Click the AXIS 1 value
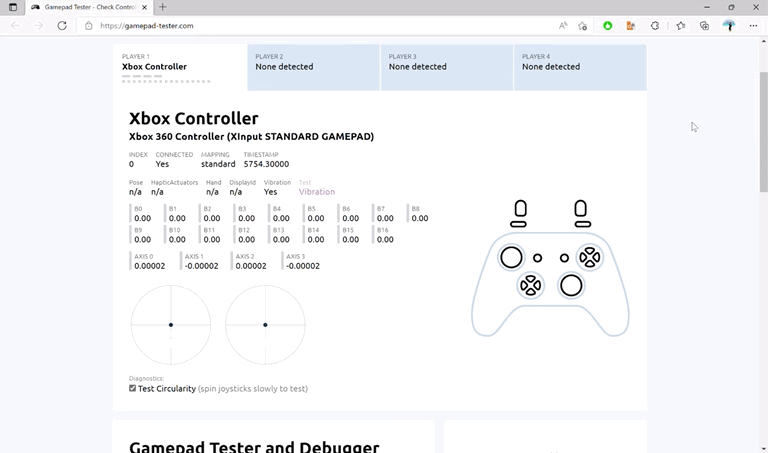The width and height of the screenshot is (768, 453). 201,266
